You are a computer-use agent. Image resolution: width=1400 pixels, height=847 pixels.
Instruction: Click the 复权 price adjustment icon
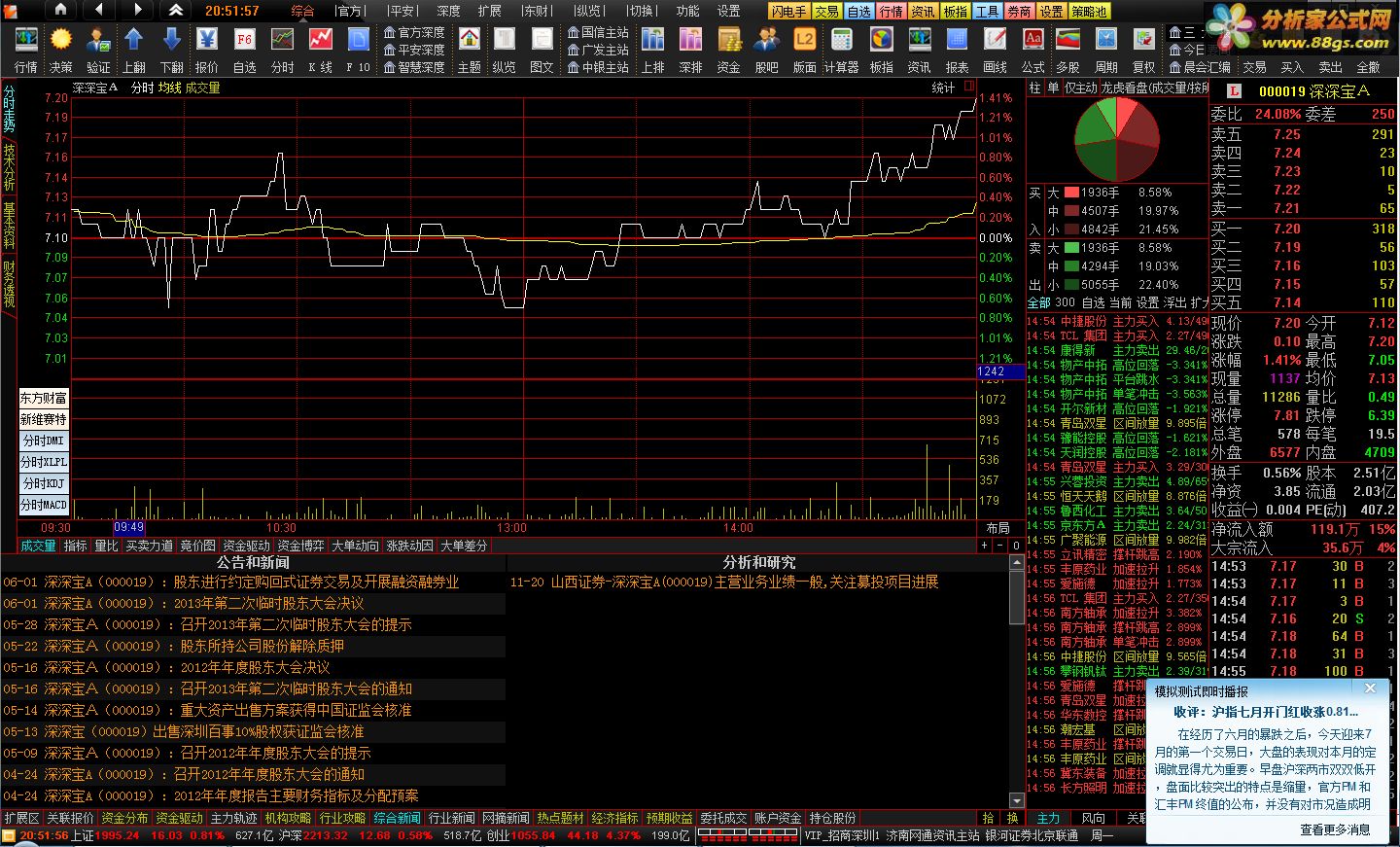[x=1144, y=50]
